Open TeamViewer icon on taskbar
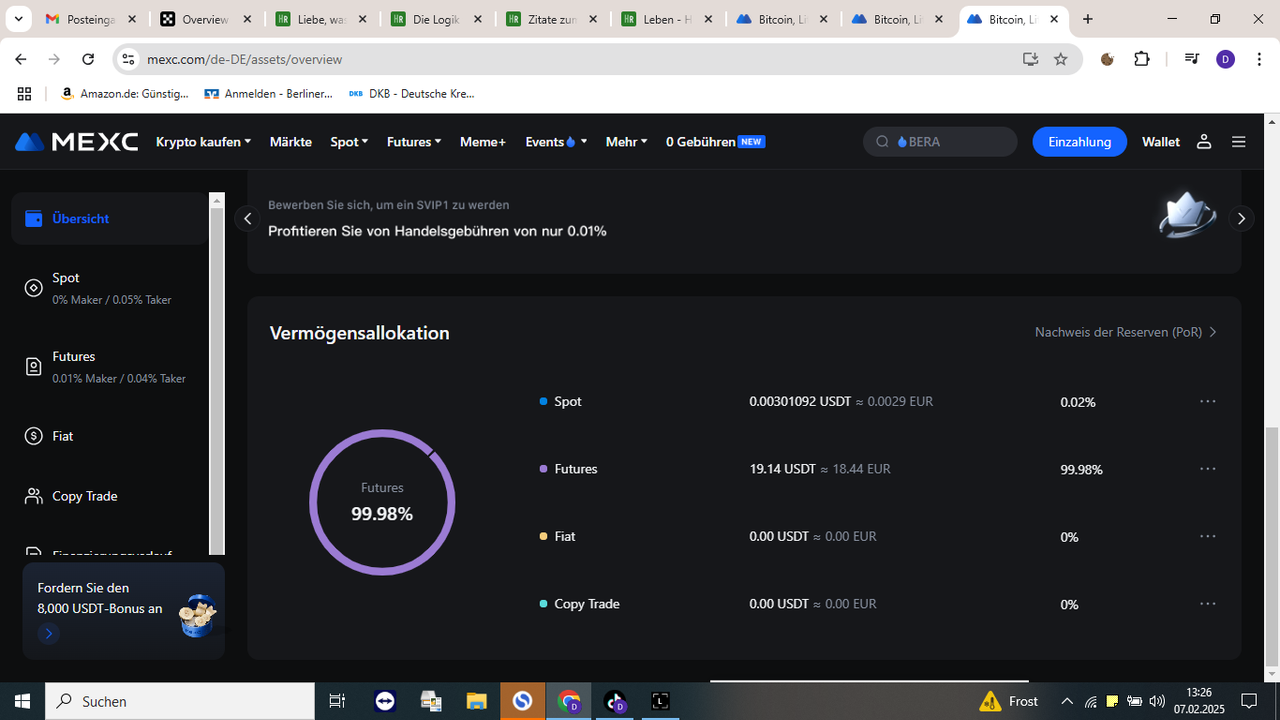The width and height of the screenshot is (1280, 720). tap(385, 701)
